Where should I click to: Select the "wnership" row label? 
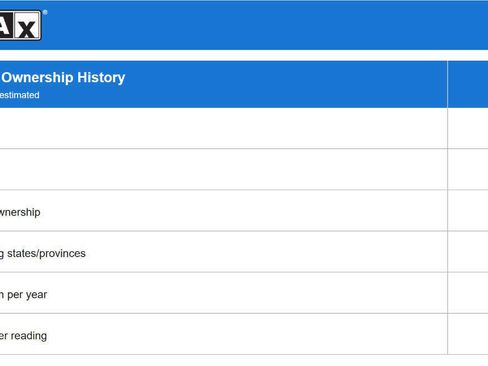point(20,212)
